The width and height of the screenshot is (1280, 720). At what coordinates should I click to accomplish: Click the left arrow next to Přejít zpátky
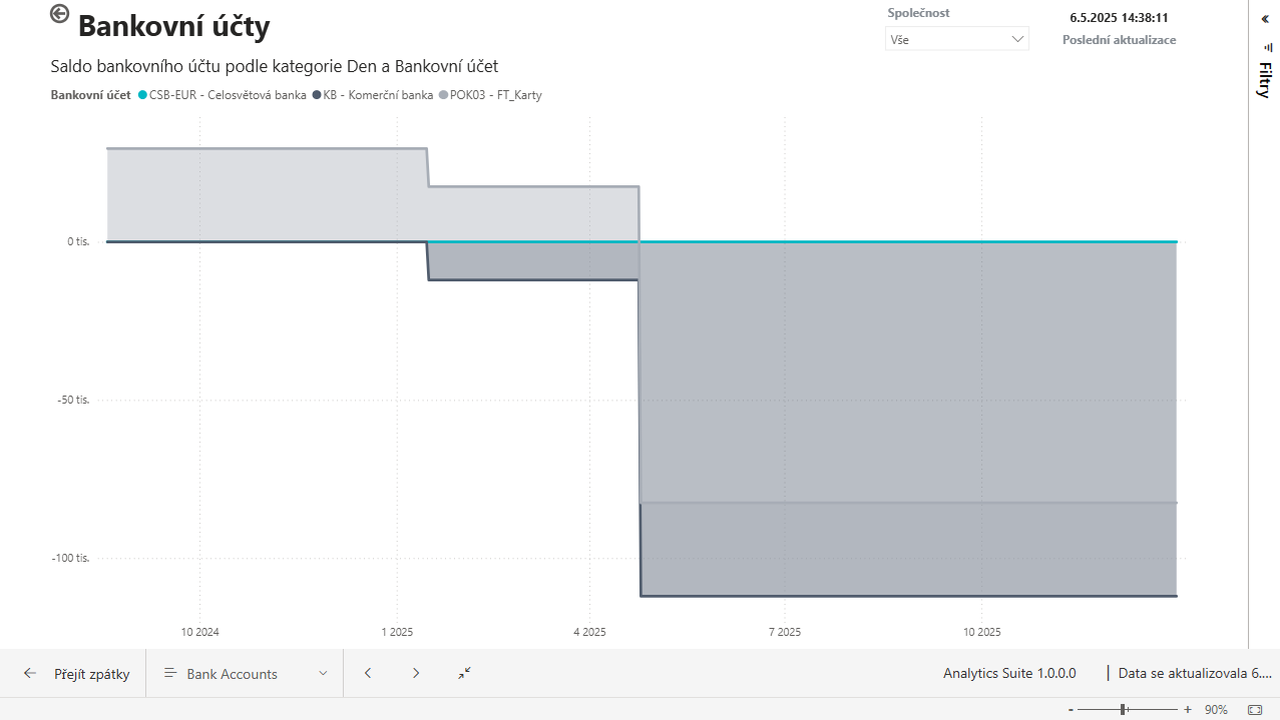[30, 674]
